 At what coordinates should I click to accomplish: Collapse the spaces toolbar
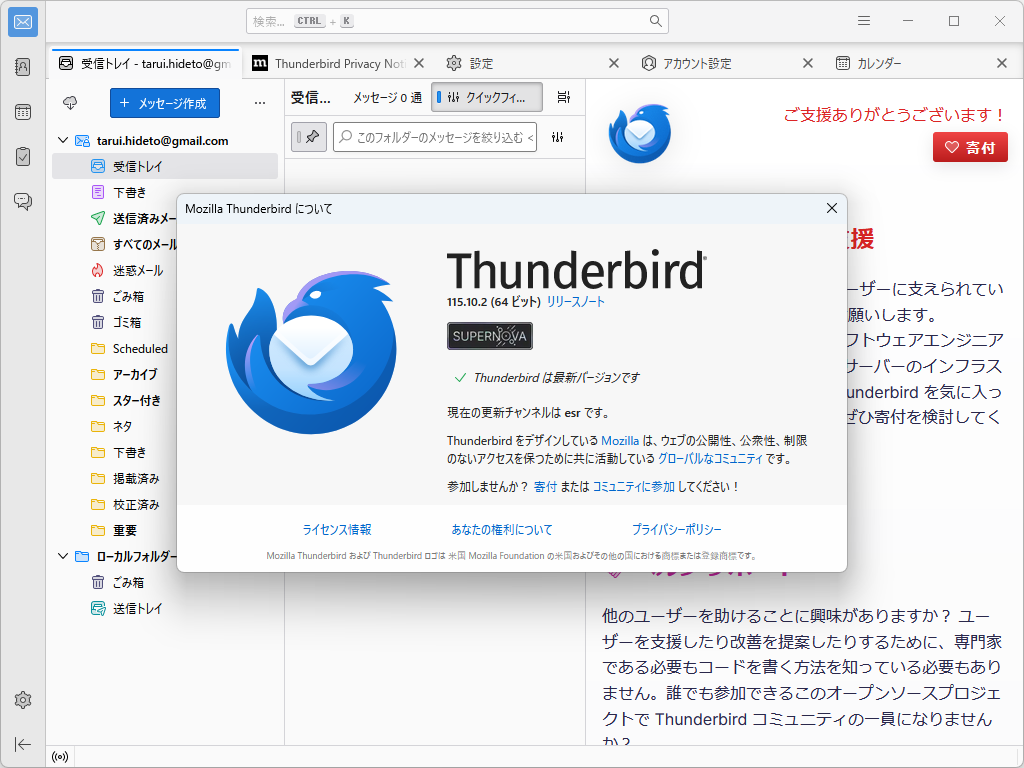tap(22, 744)
